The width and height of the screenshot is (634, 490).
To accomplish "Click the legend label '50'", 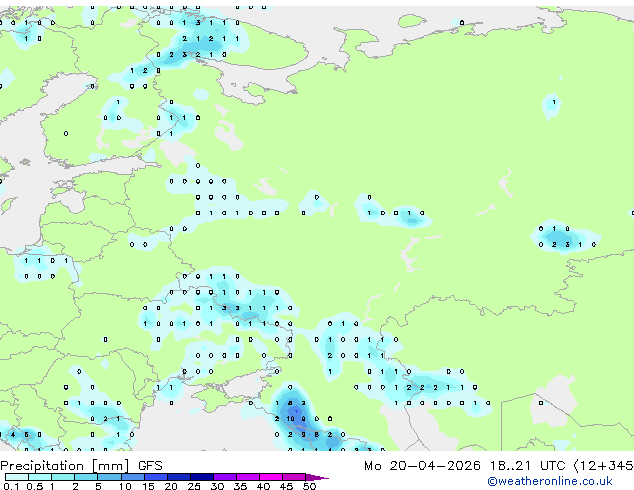I will tap(309, 486).
